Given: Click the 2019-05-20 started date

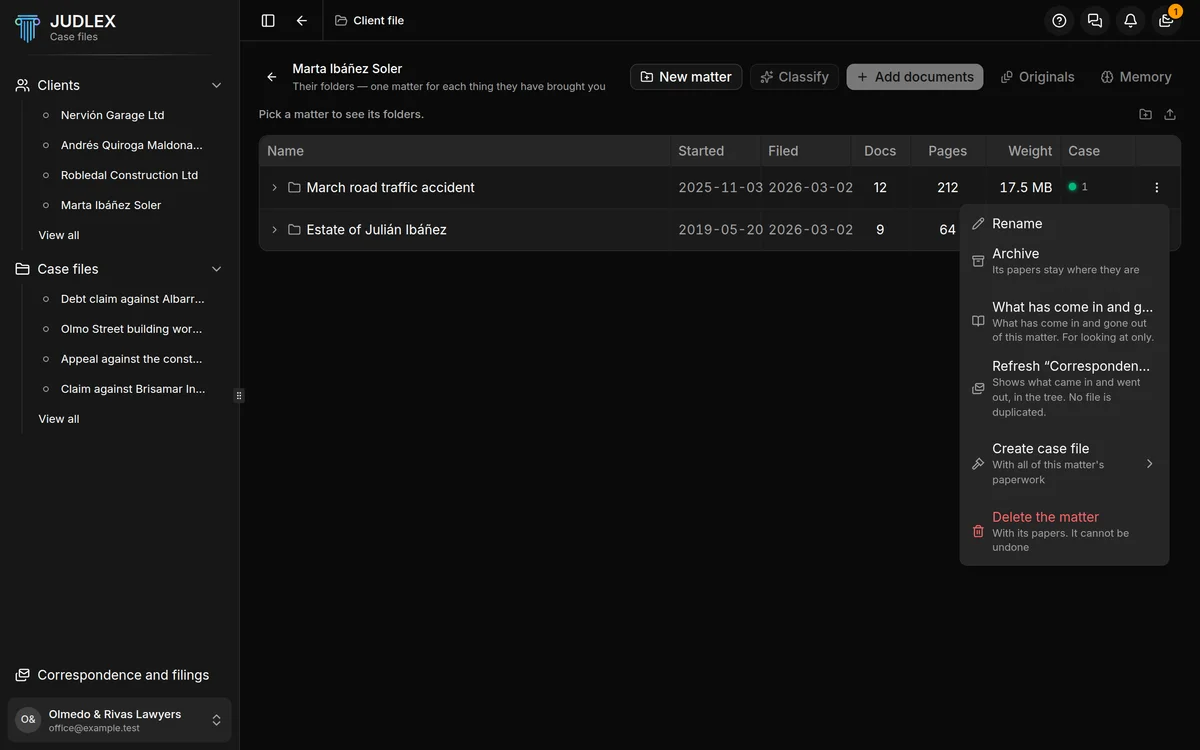Looking at the screenshot, I should 721,229.
